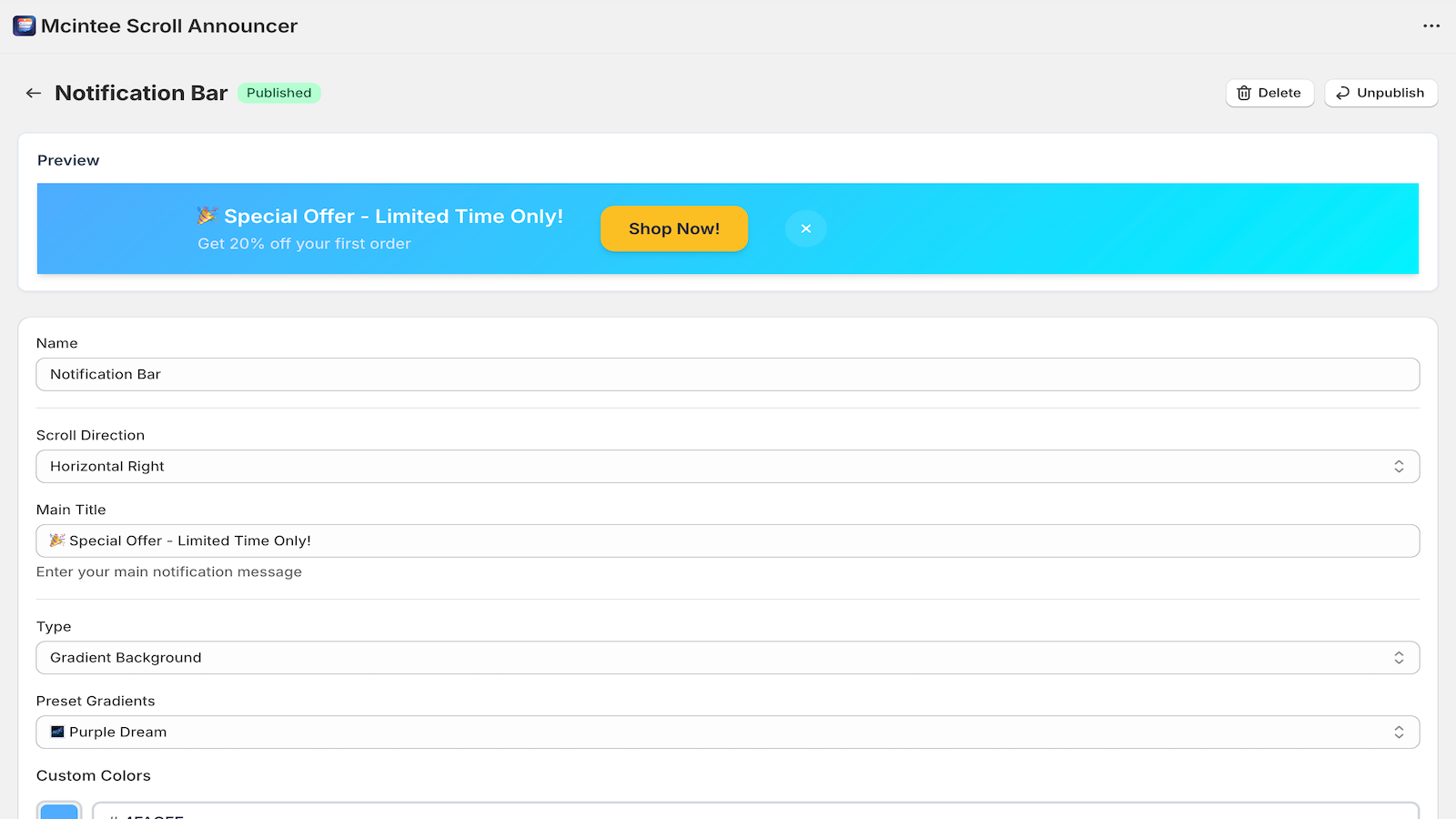Screen dimensions: 1456x819
Task: Click the Notification Bar page title
Action: [x=141, y=93]
